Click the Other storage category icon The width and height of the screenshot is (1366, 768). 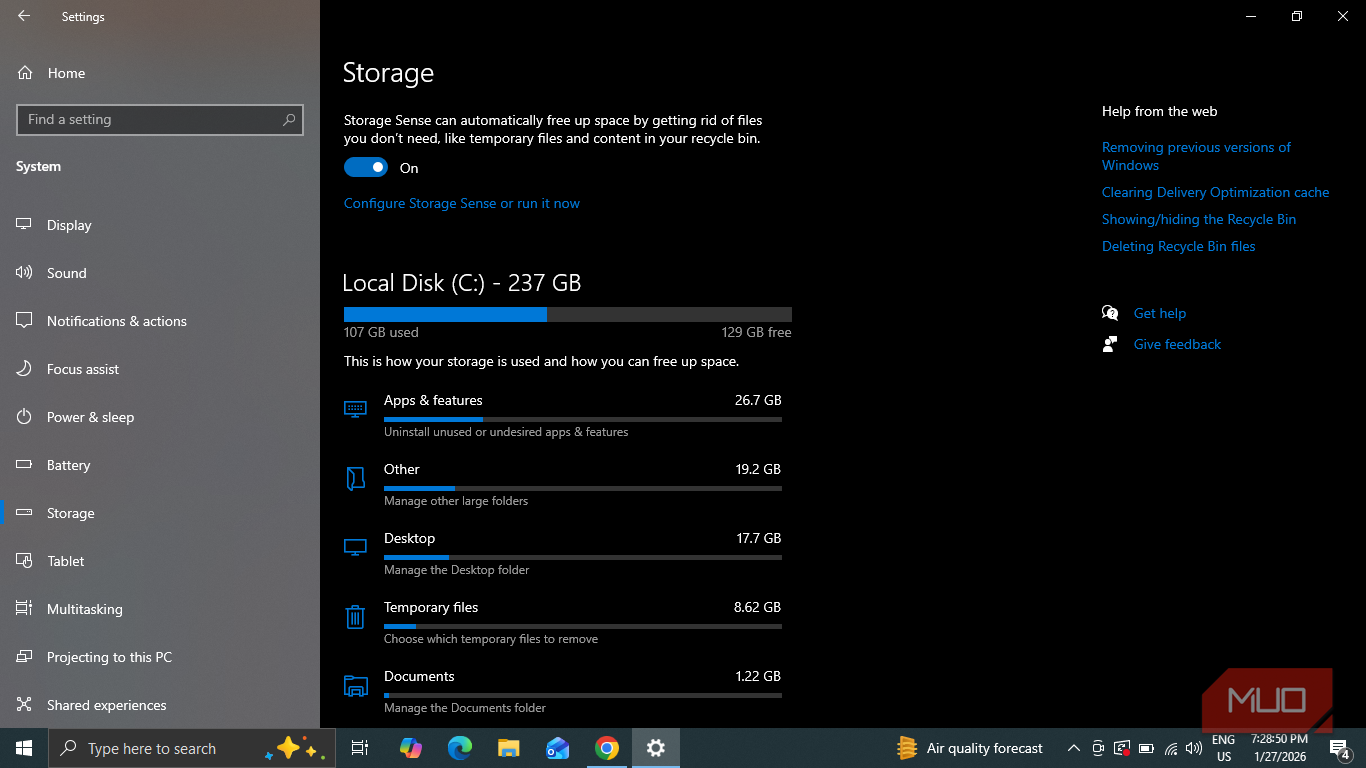[355, 478]
